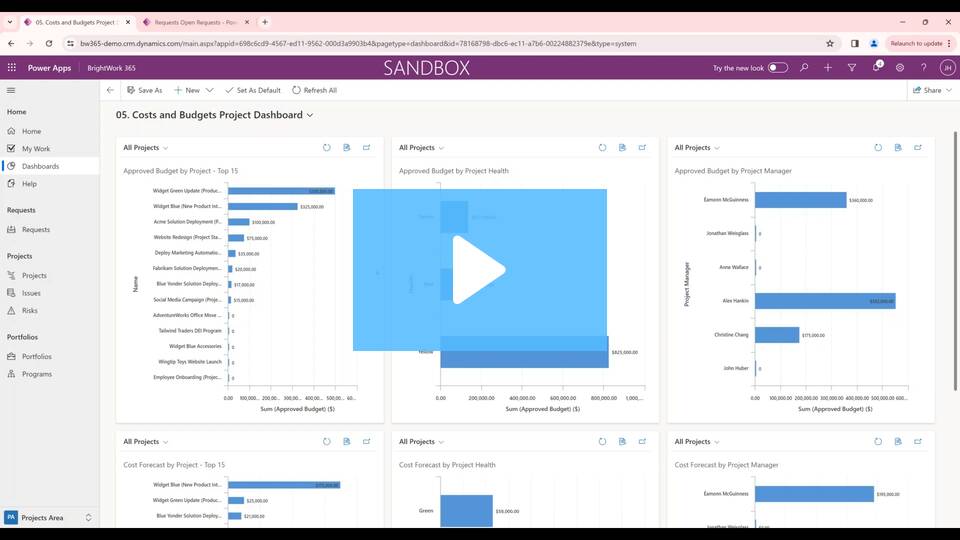Click the Alex Hankin approved budget bar

825,301
